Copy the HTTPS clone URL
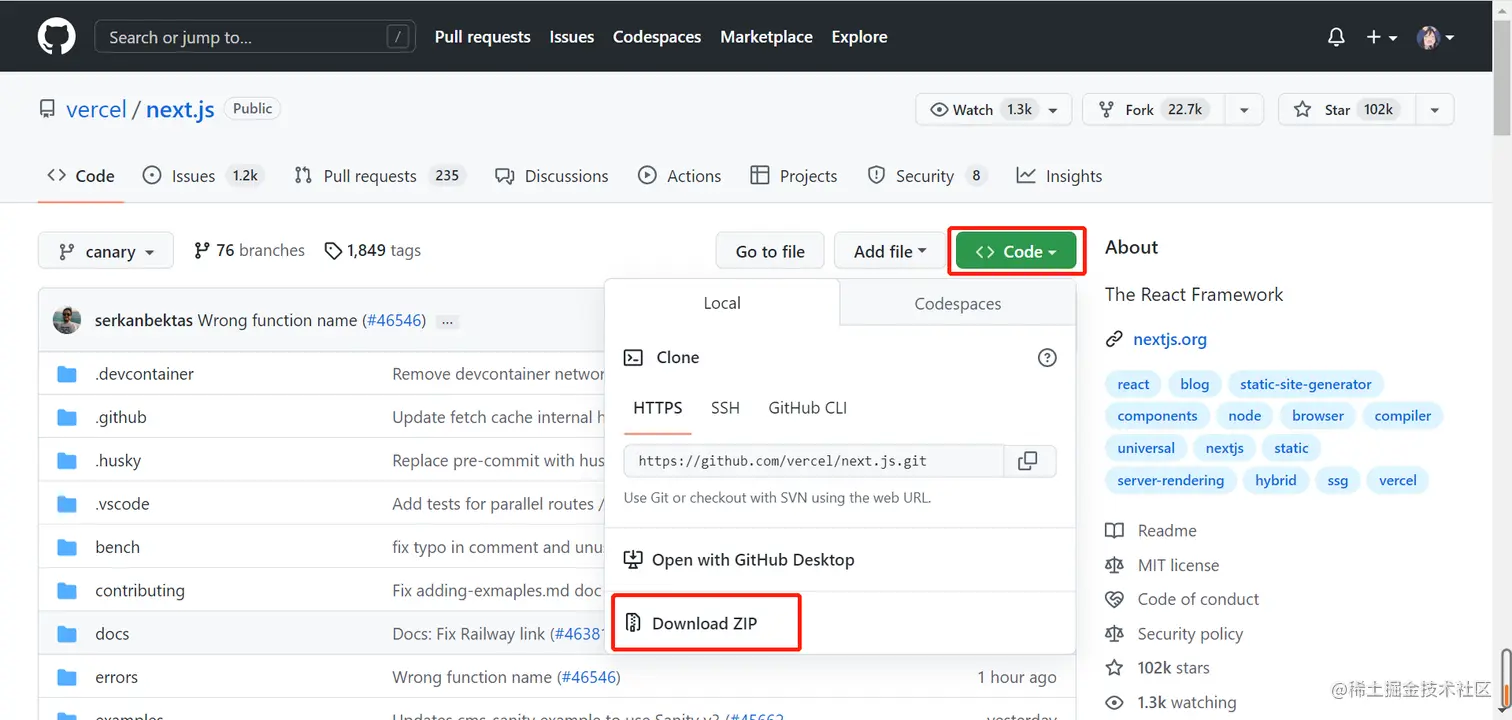Viewport: 1512px width, 720px height. point(1027,461)
